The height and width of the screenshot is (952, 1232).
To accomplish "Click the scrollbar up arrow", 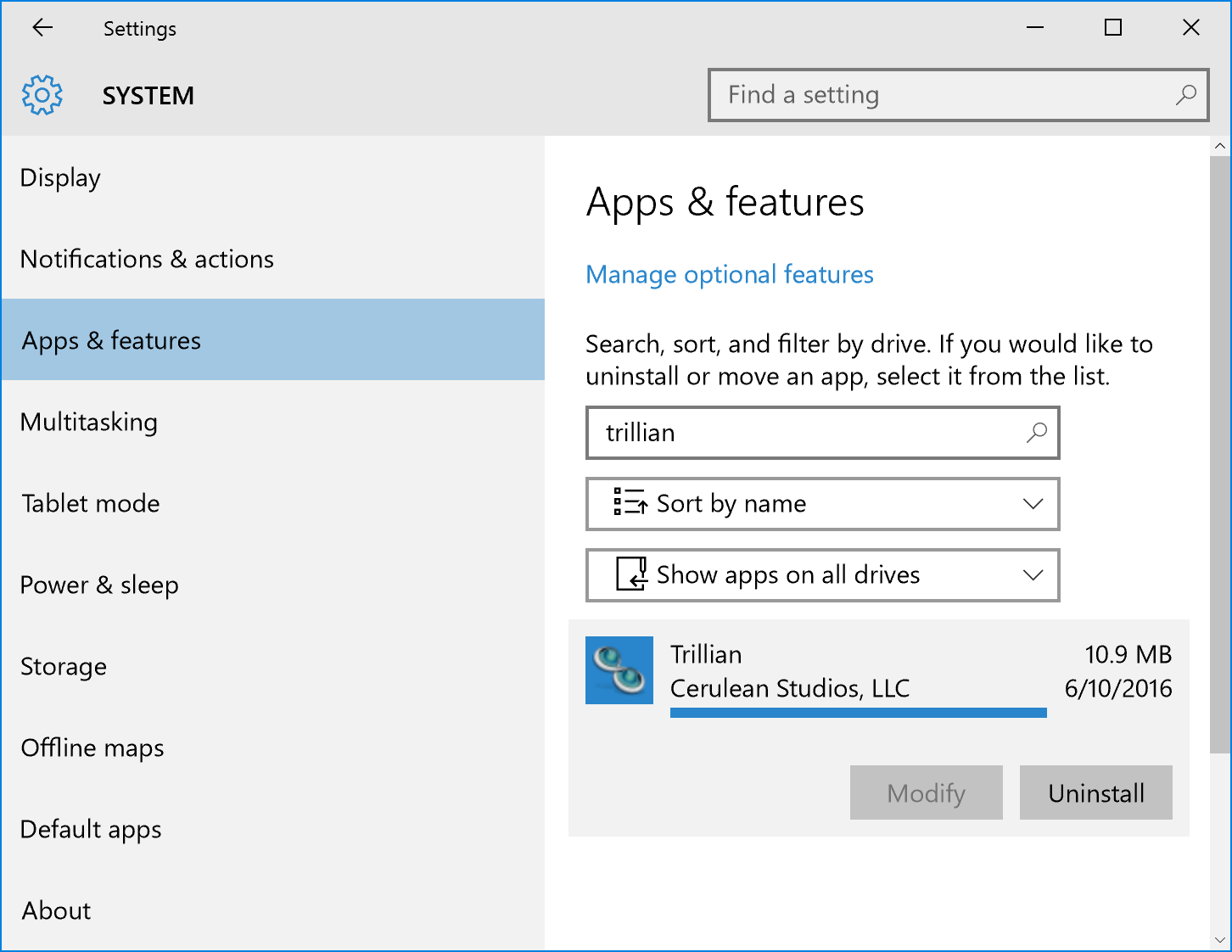I will click(1220, 146).
